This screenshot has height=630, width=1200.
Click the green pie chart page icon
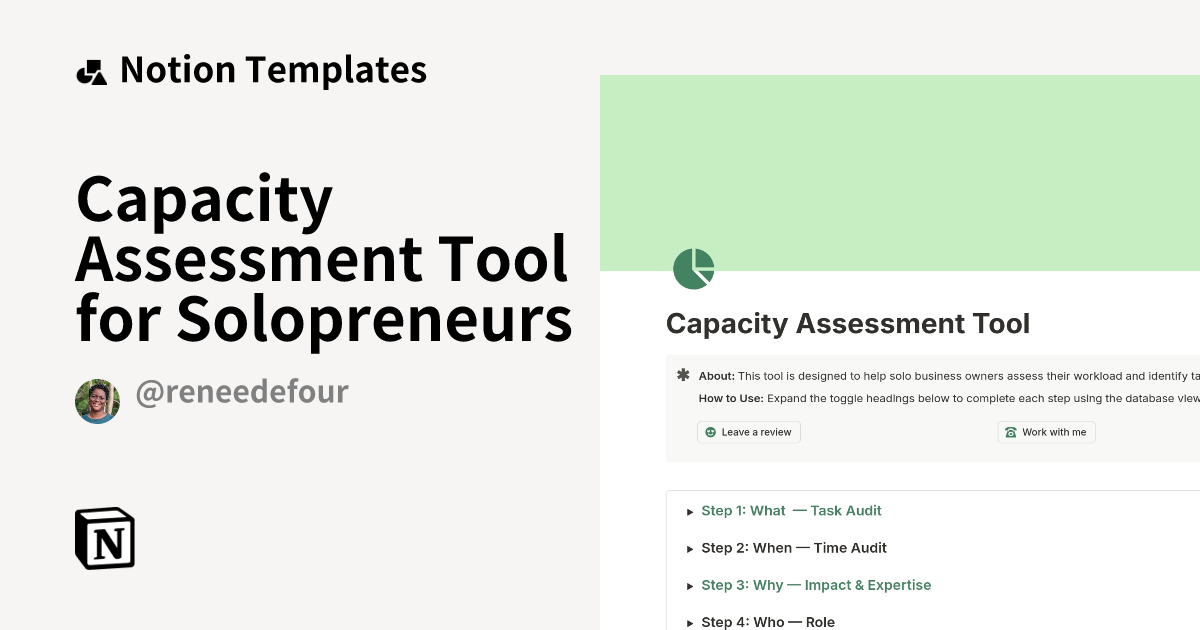click(694, 268)
